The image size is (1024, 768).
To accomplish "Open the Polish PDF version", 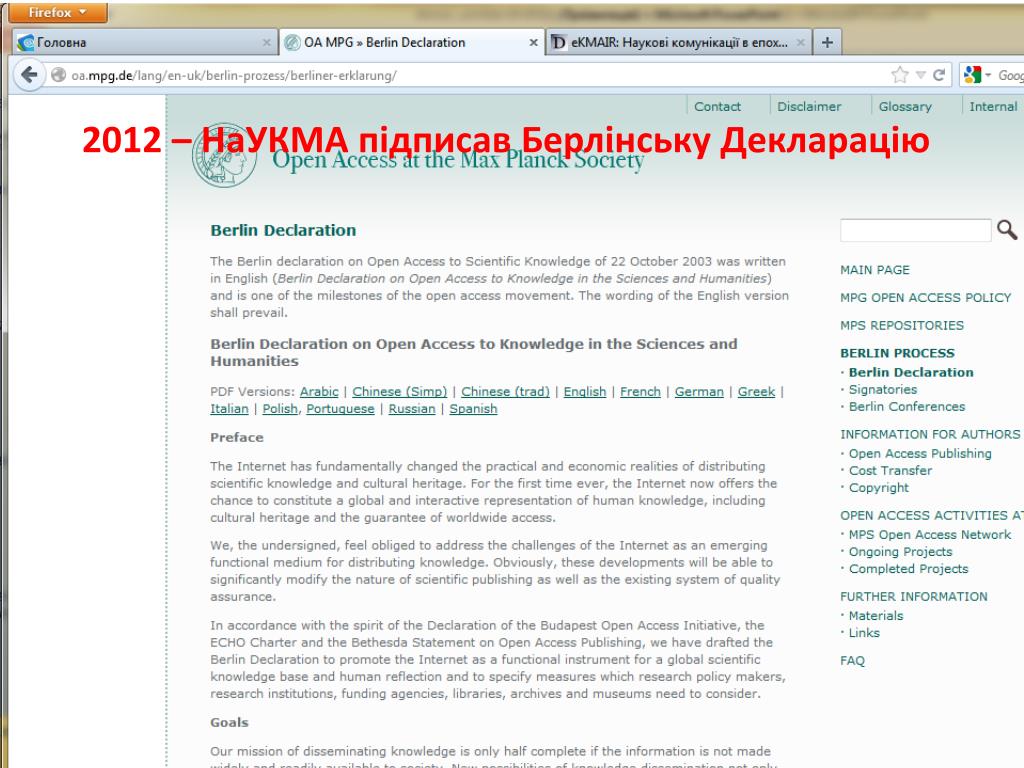I will tap(280, 409).
